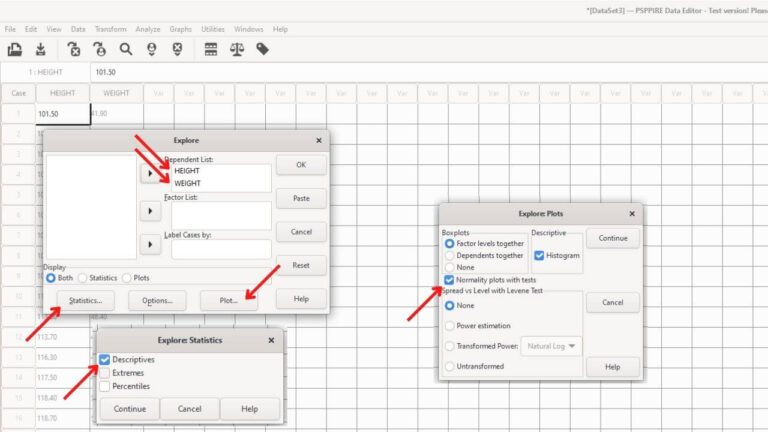This screenshot has width=768, height=432.
Task: Click Paste in Explore dialog
Action: click(x=301, y=198)
